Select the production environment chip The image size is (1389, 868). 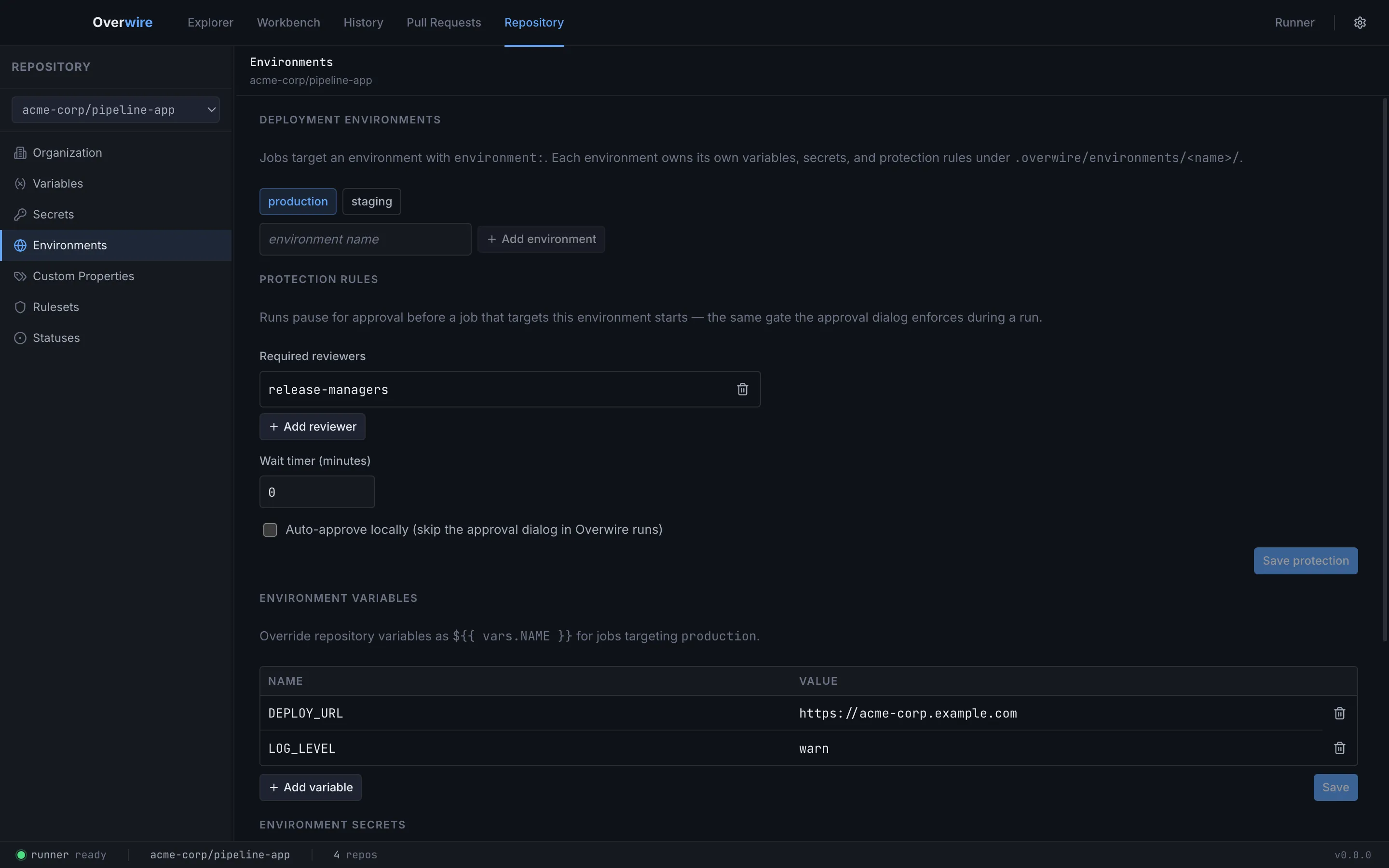tap(298, 202)
